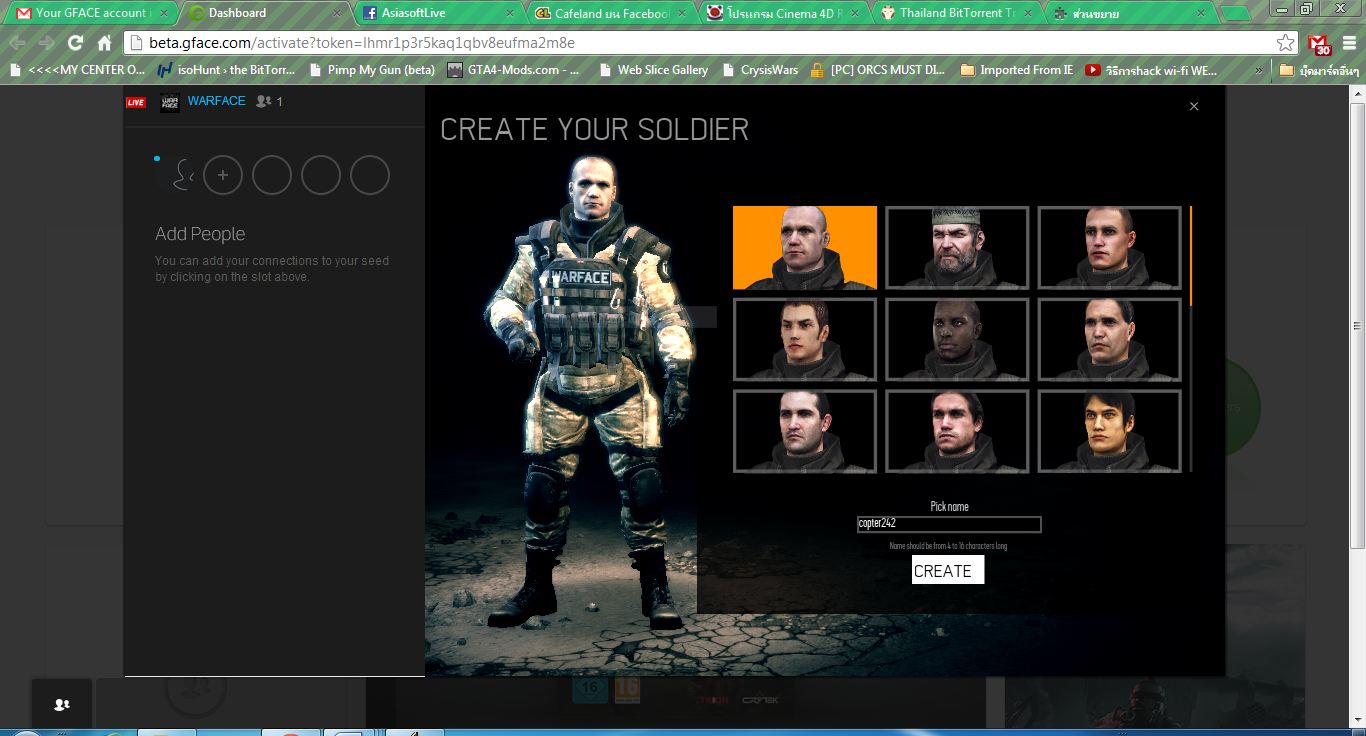Open the GTA4-Mods.com bookmark
Screen dimensions: 1366x736
click(x=514, y=70)
